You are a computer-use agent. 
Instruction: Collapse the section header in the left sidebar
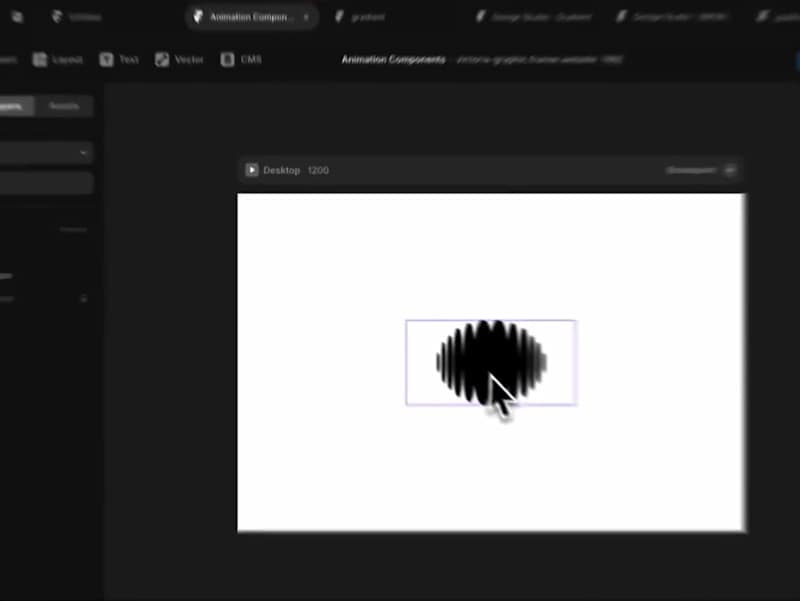[x=73, y=228]
